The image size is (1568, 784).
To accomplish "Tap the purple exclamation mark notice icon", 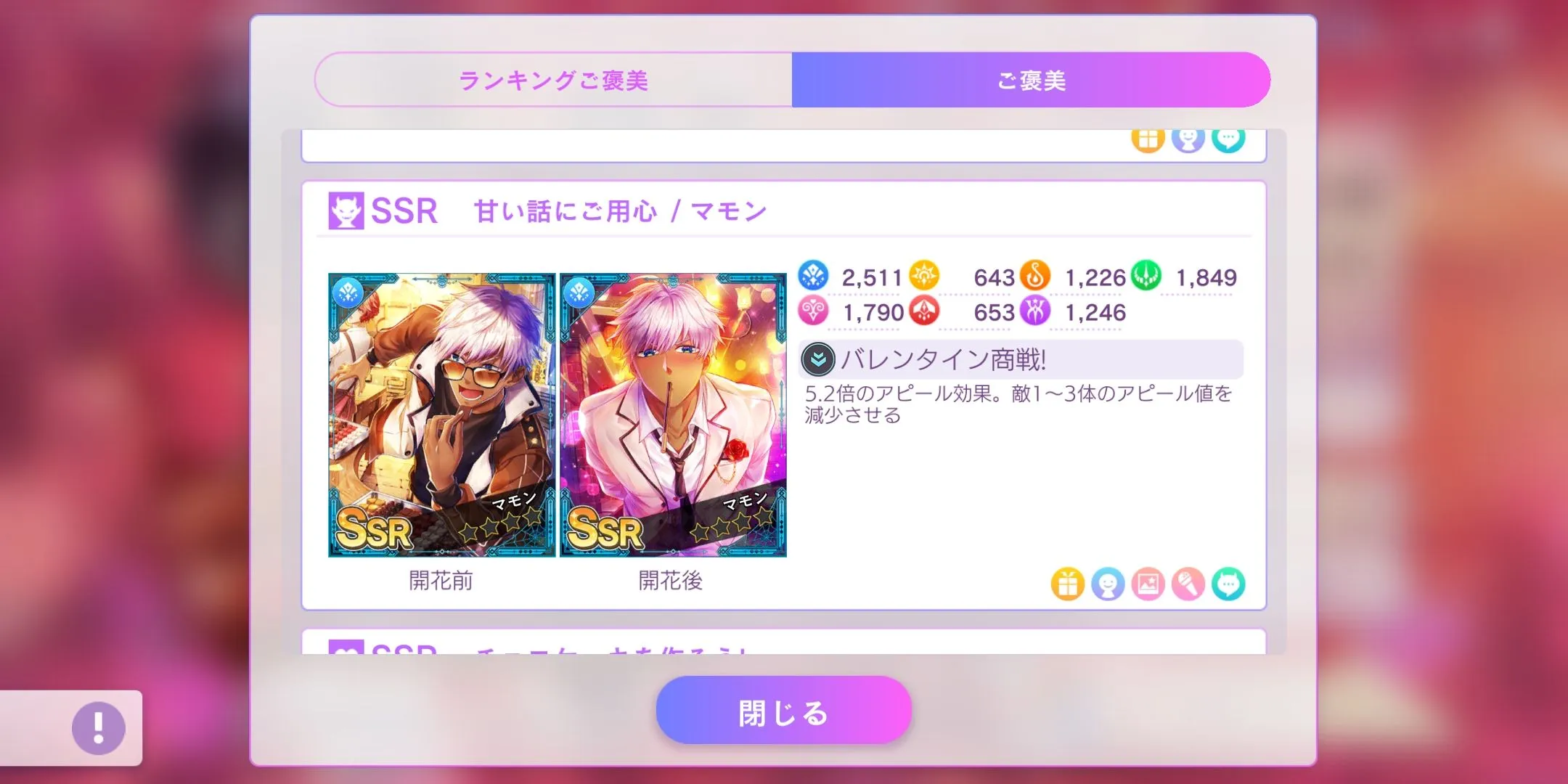I will [99, 728].
